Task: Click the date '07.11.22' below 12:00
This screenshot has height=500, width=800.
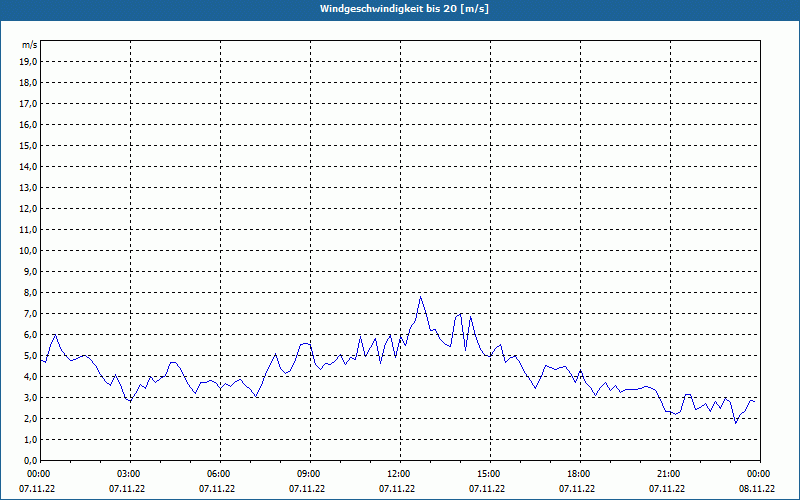Action: point(397,489)
